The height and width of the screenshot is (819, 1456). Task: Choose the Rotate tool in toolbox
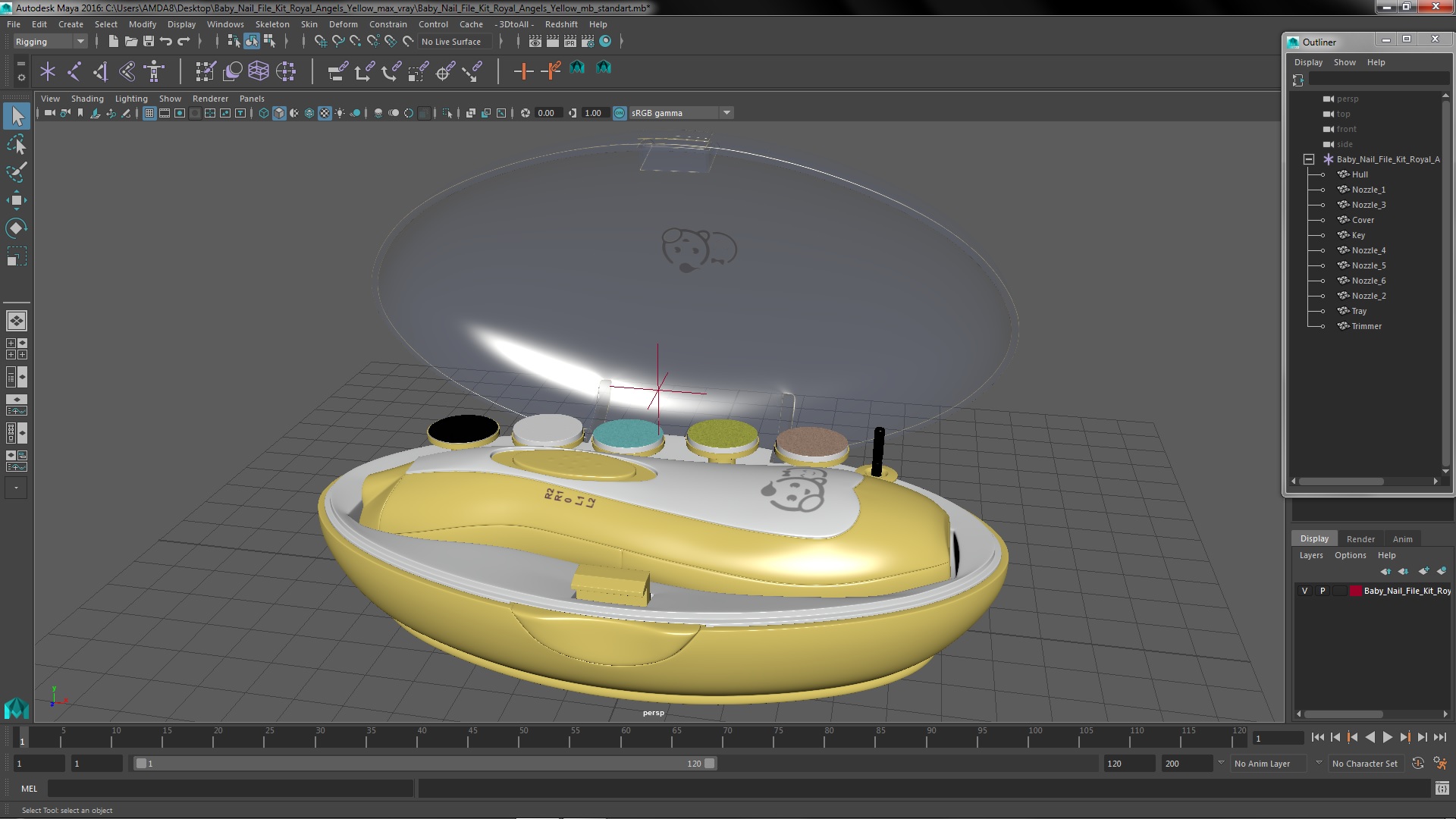click(x=17, y=228)
